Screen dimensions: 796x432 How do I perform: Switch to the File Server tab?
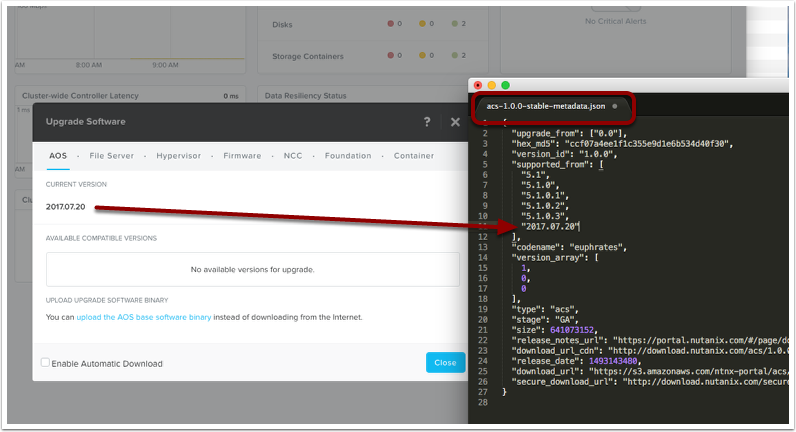click(x=111, y=156)
